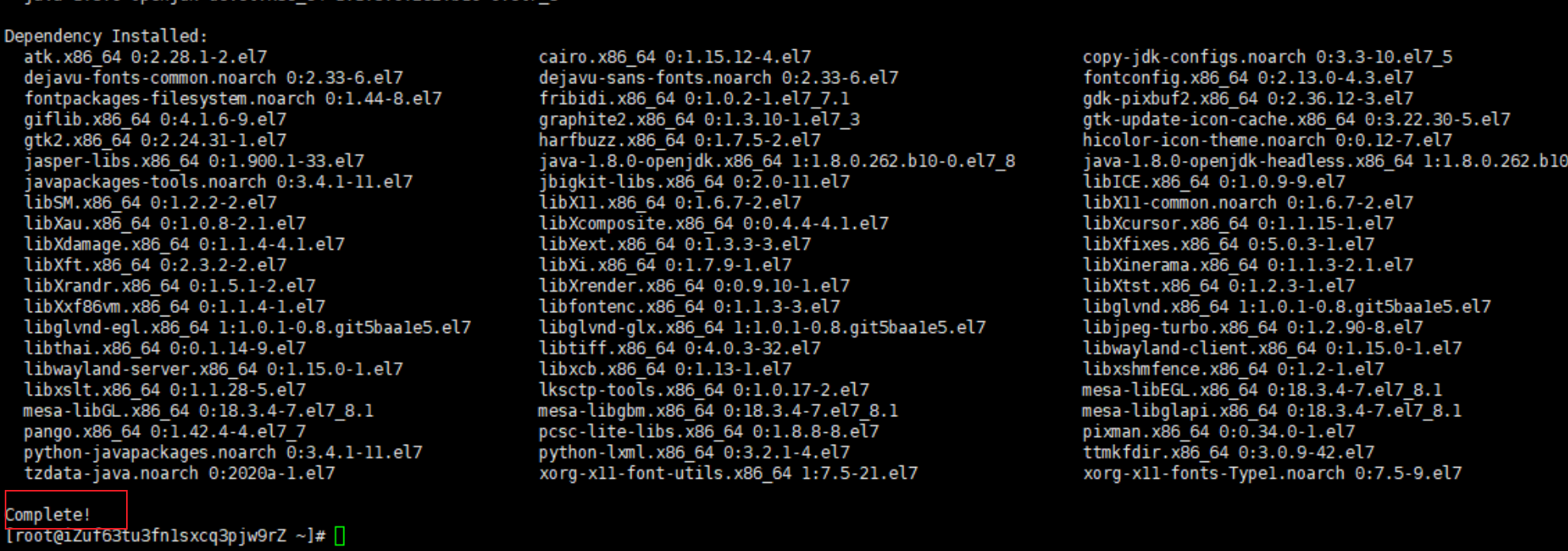This screenshot has width=1568, height=551.
Task: Click the 'Dependency Installed:' heading
Action: pyautogui.click(x=105, y=36)
